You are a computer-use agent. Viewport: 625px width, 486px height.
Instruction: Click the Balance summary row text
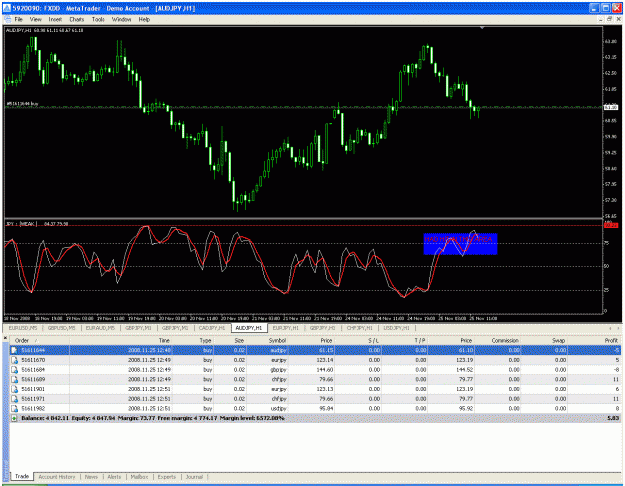[153, 418]
